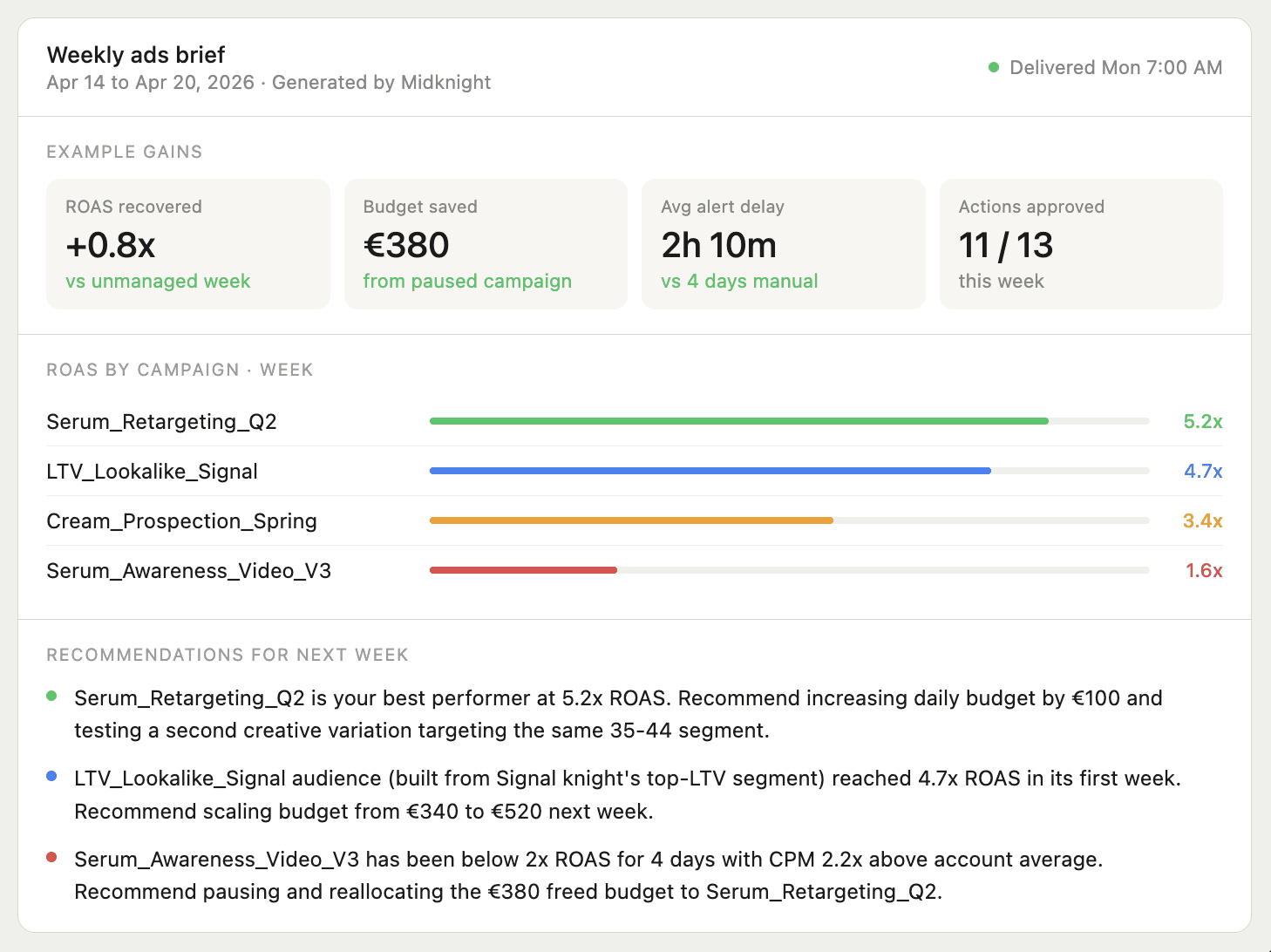Click the Generated by Midknight text
The height and width of the screenshot is (952, 1271).
tap(382, 82)
